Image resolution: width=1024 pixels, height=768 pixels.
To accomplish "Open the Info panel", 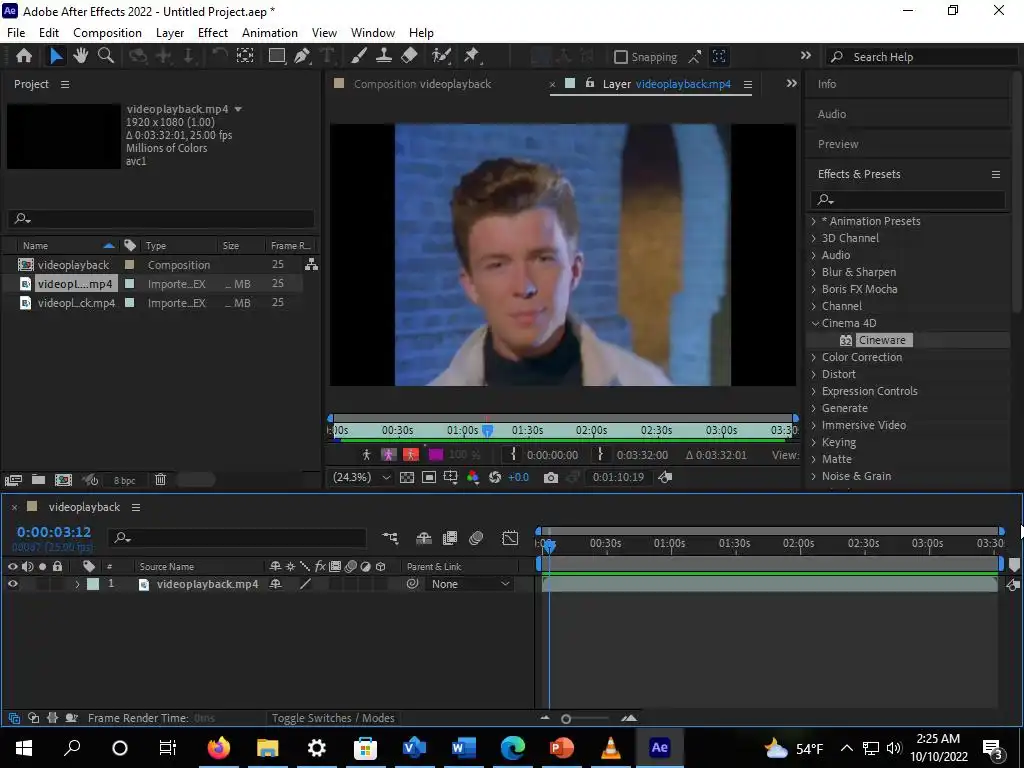I will (x=827, y=84).
